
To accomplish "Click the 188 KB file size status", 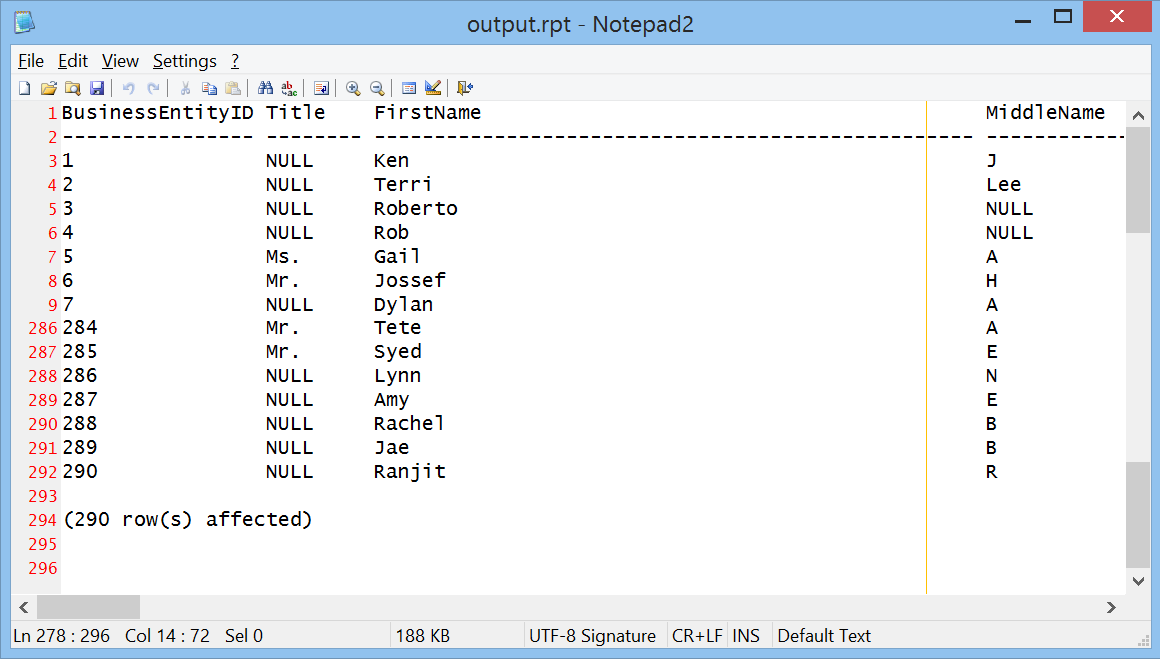I will pos(422,636).
